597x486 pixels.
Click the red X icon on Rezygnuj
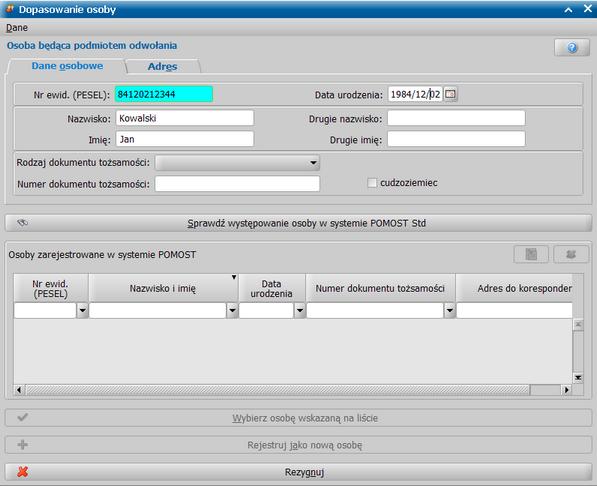pyautogui.click(x=23, y=472)
